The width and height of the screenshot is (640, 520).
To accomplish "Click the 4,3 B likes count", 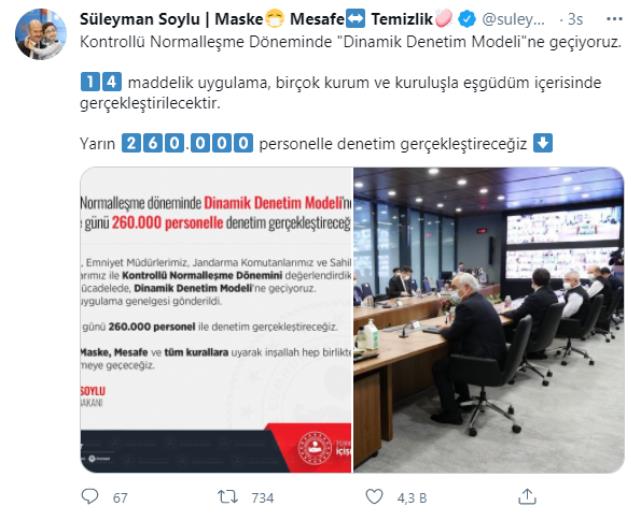I will [412, 498].
